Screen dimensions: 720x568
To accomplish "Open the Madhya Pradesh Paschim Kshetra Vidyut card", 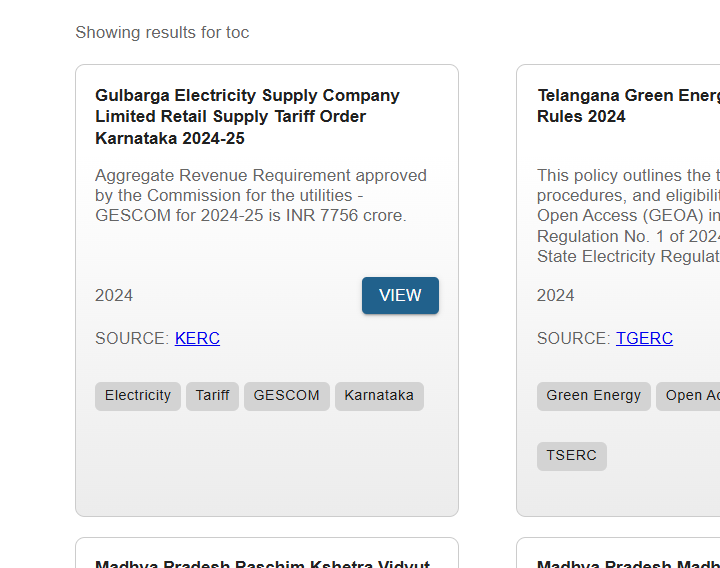I will (x=262, y=561).
